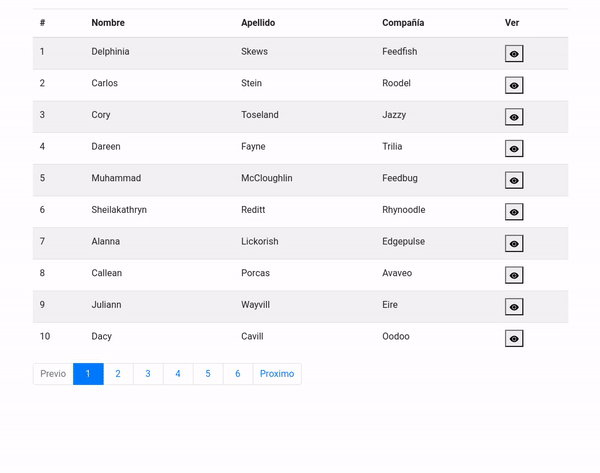Click the company cell Feedbug

pos(400,178)
